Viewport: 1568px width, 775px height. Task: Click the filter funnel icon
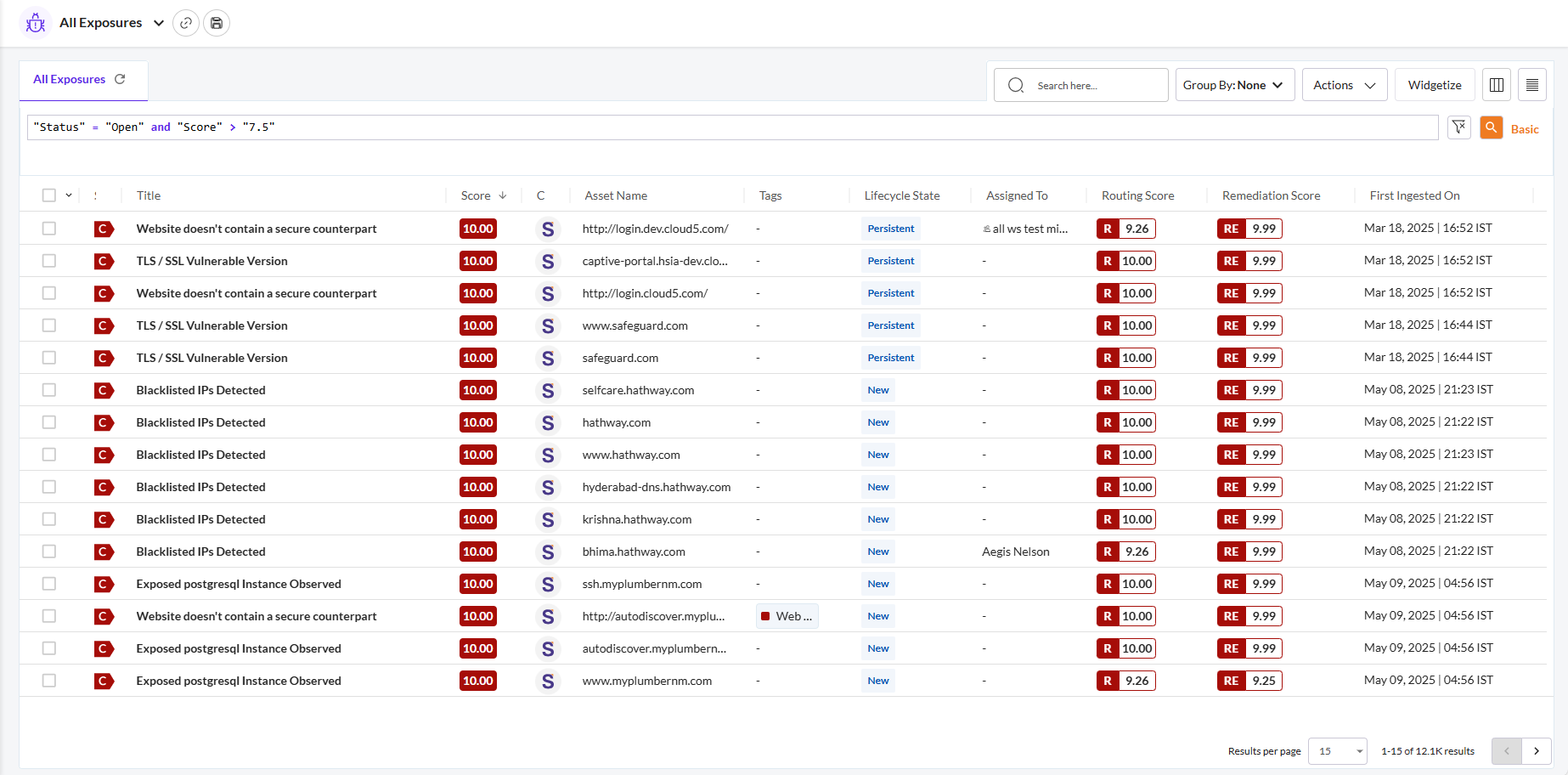[x=1459, y=127]
